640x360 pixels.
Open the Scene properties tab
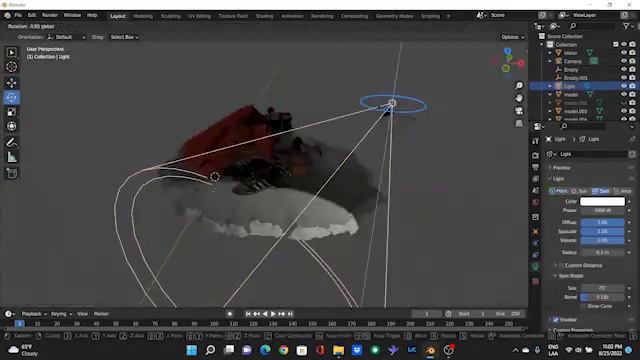(x=536, y=191)
